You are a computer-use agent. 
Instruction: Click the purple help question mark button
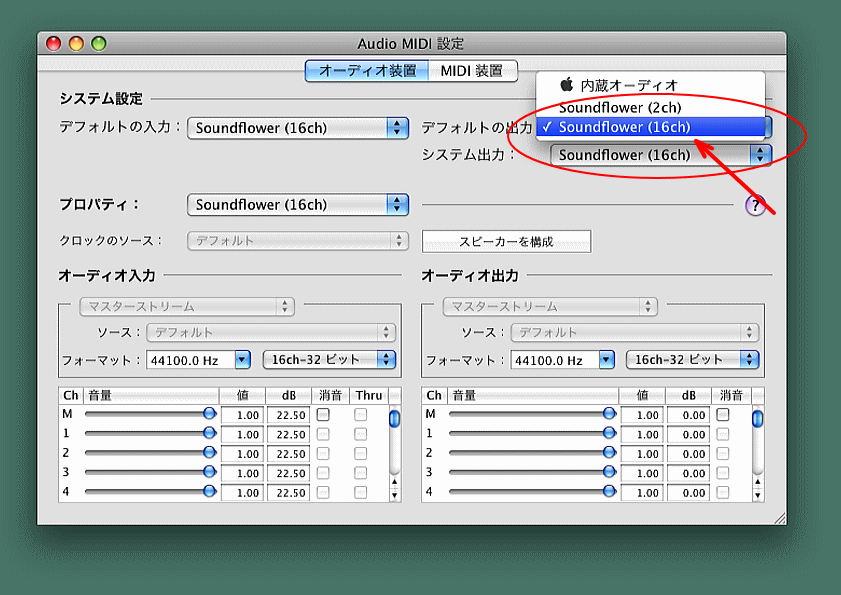click(755, 205)
